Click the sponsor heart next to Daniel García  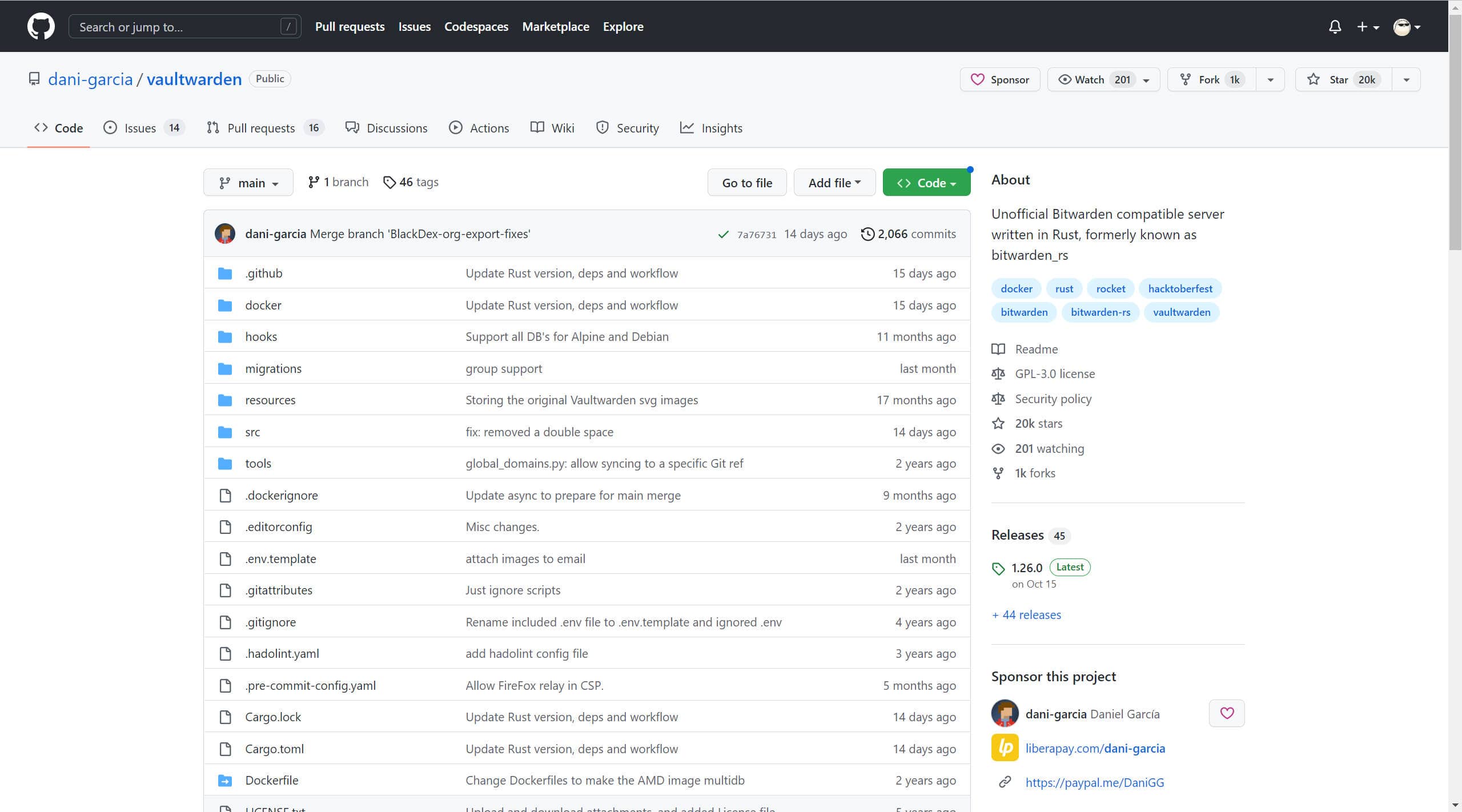[x=1227, y=713]
